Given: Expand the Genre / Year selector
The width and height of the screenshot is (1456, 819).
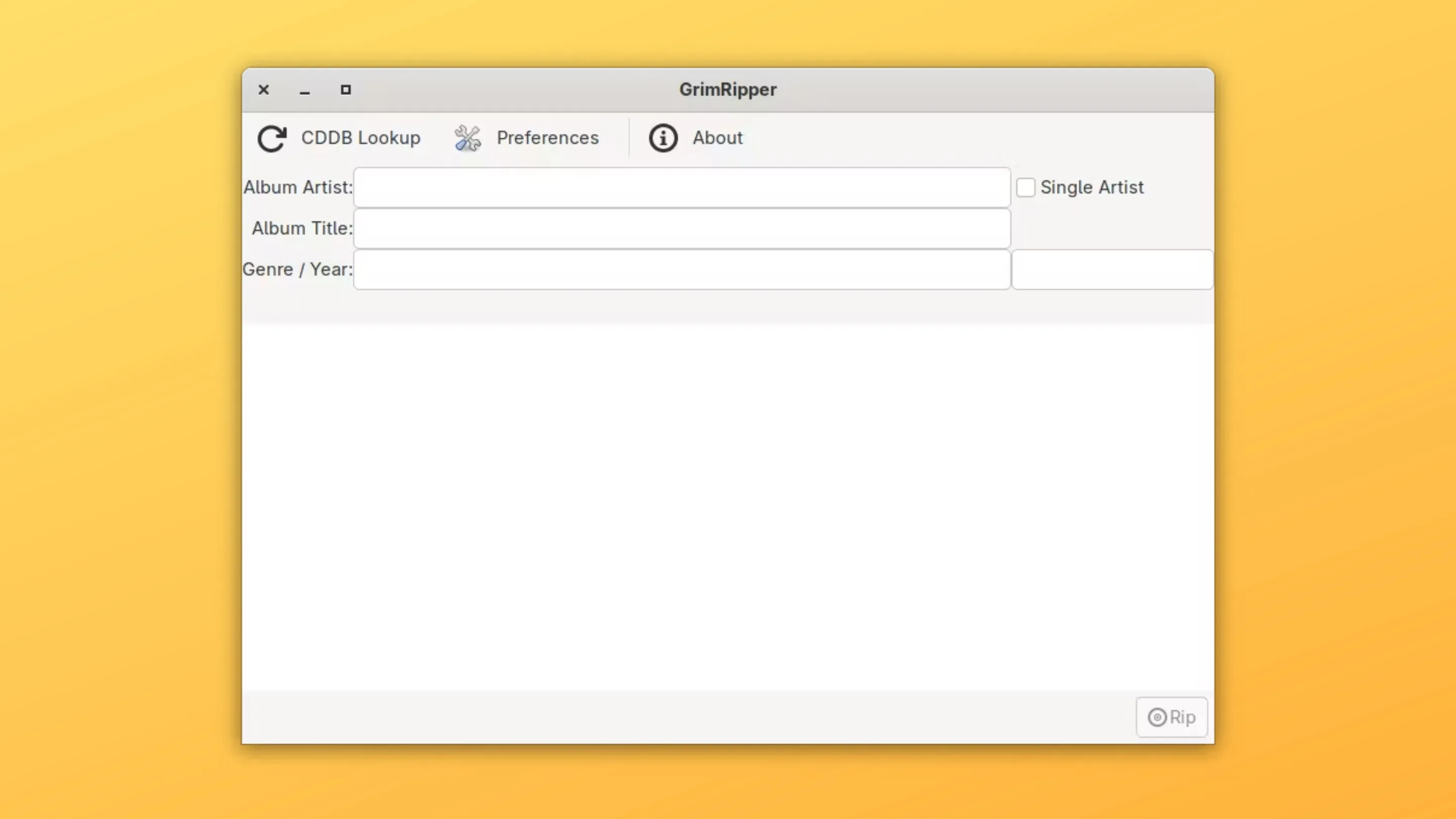Looking at the screenshot, I should [681, 269].
